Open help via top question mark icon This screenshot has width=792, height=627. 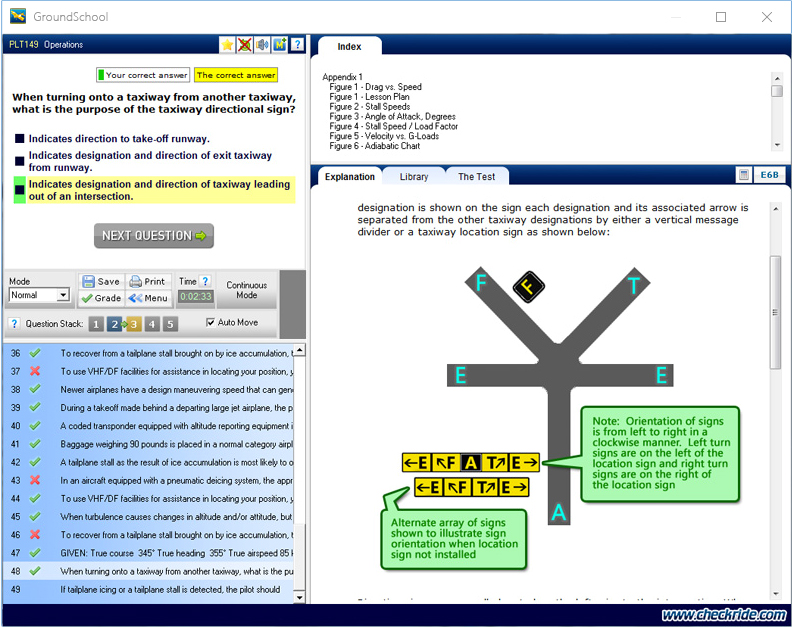[297, 45]
